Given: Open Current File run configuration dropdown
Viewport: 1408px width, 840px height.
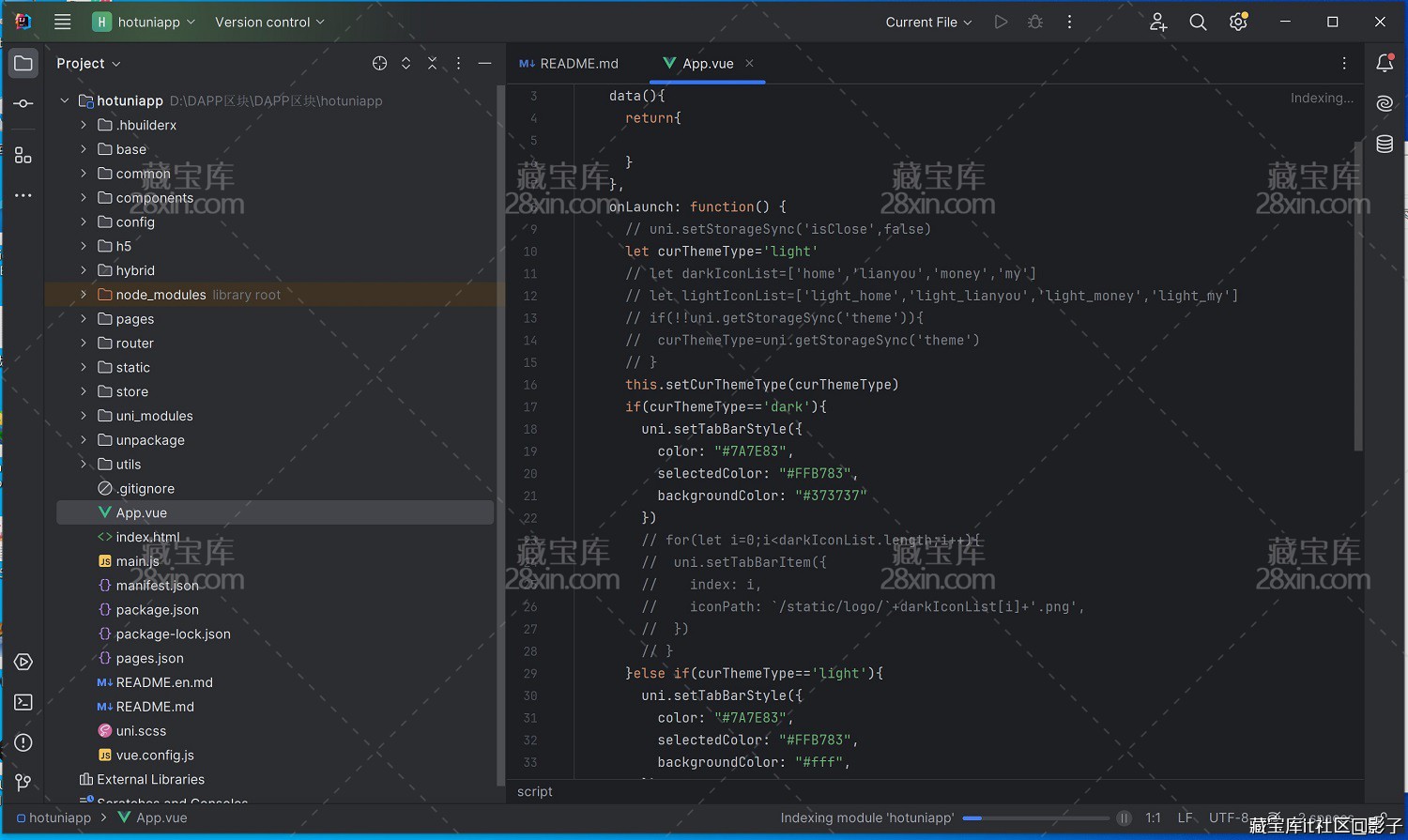Looking at the screenshot, I should (928, 22).
